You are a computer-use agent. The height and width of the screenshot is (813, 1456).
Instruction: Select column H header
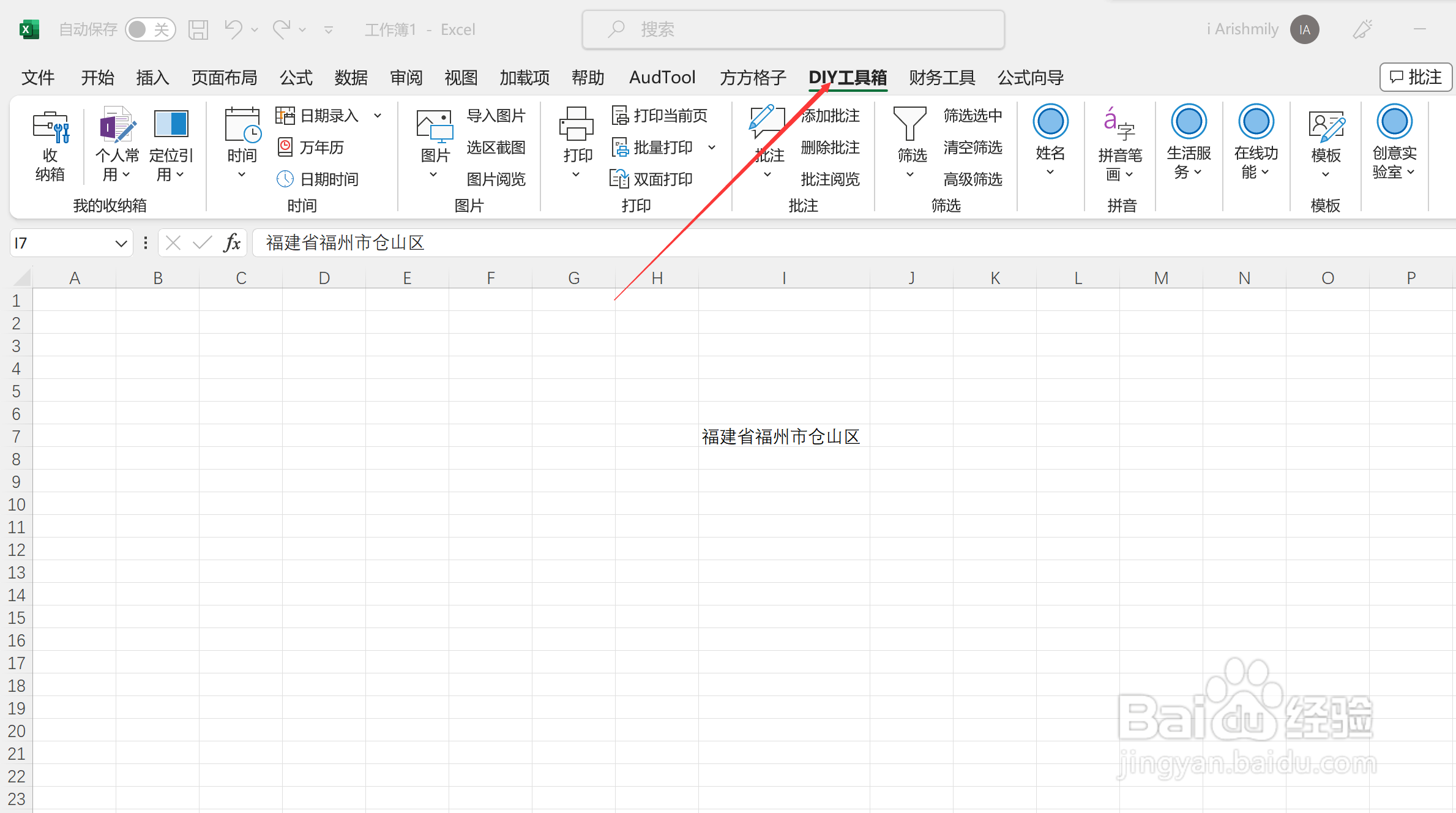click(x=657, y=278)
